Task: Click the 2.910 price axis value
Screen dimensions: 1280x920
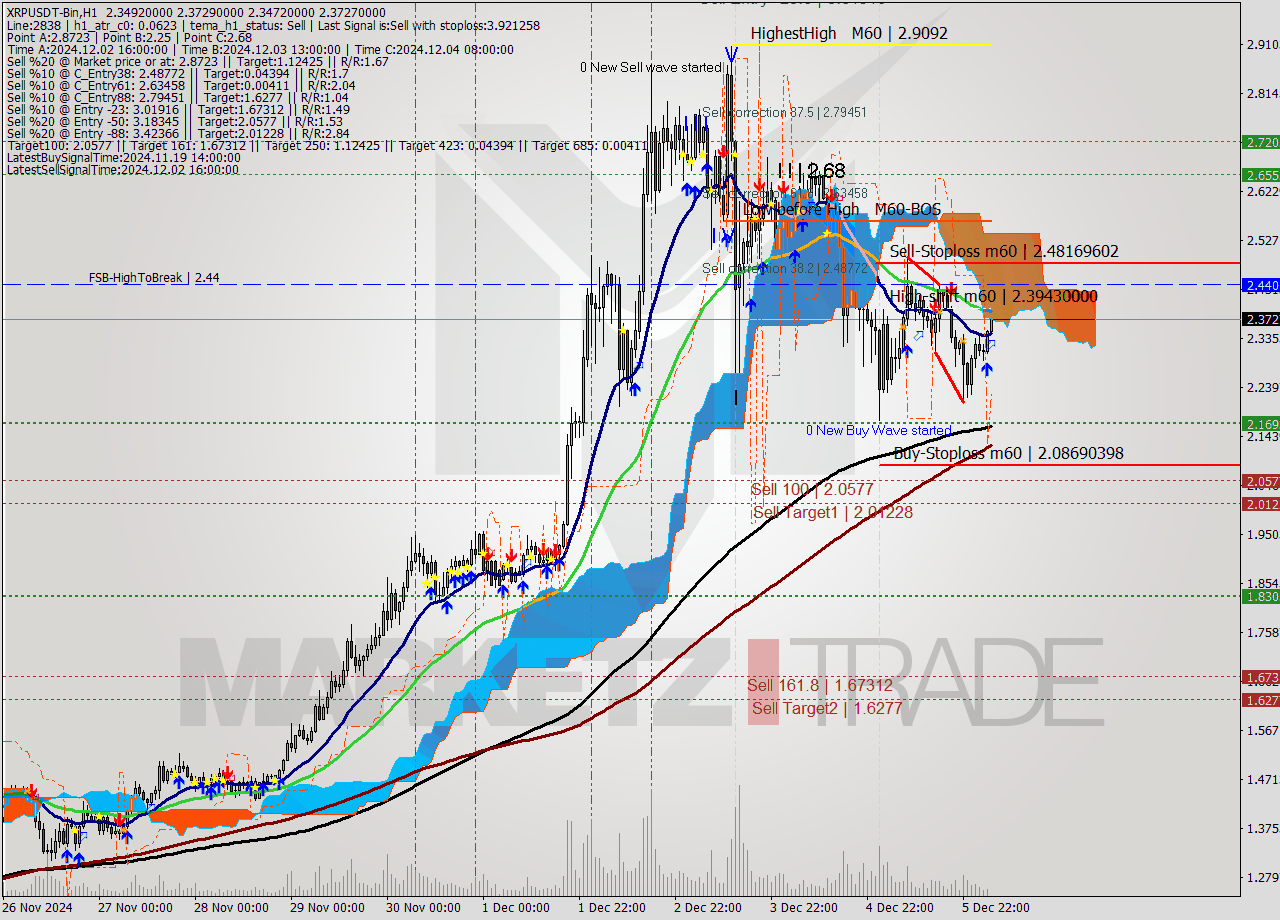Action: click(x=1263, y=44)
